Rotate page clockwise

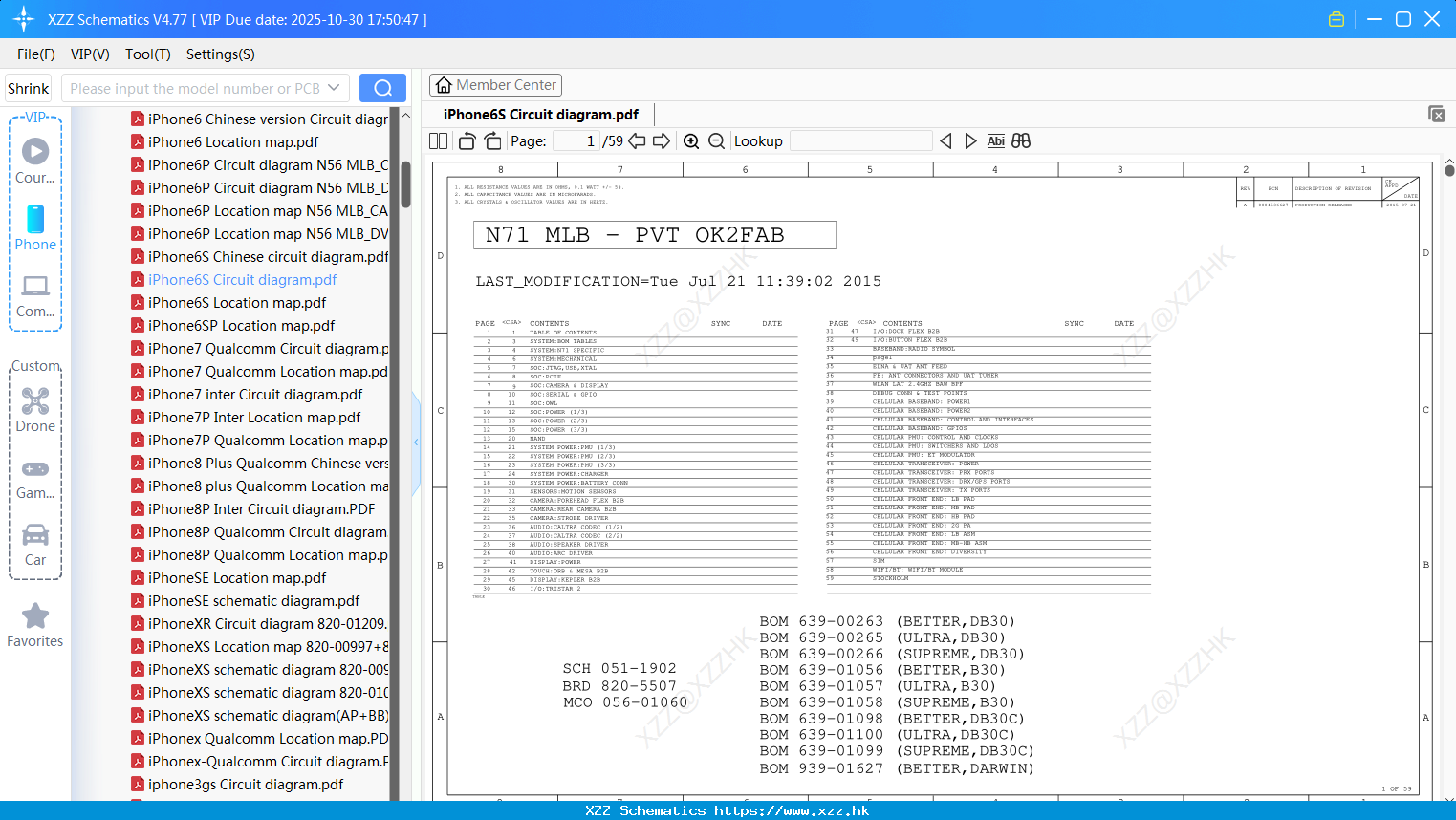point(492,141)
